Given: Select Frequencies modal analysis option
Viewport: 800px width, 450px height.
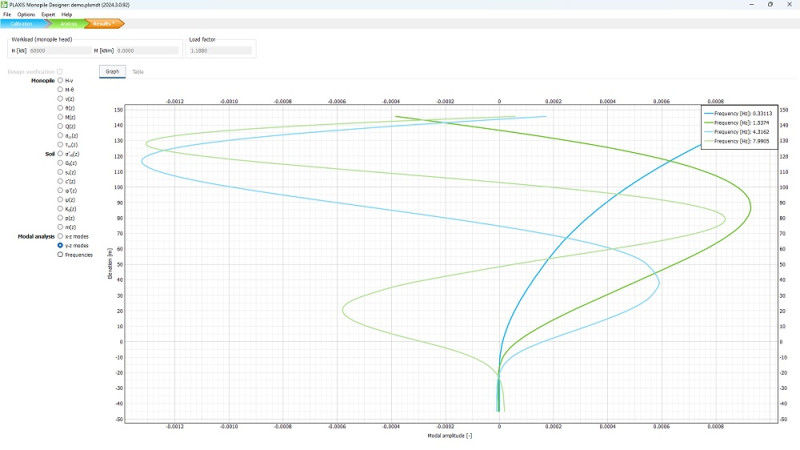Looking at the screenshot, I should click(60, 255).
